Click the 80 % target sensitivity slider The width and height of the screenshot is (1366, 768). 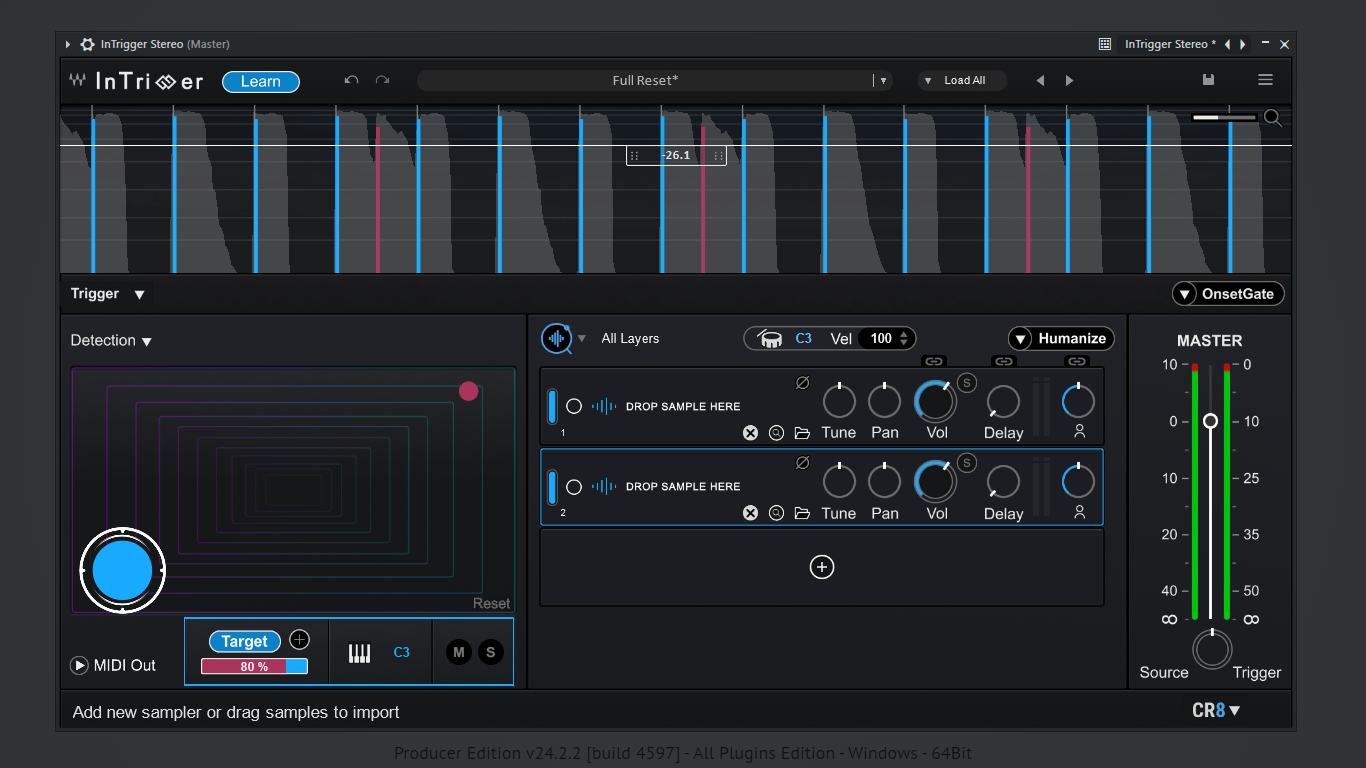click(x=254, y=667)
